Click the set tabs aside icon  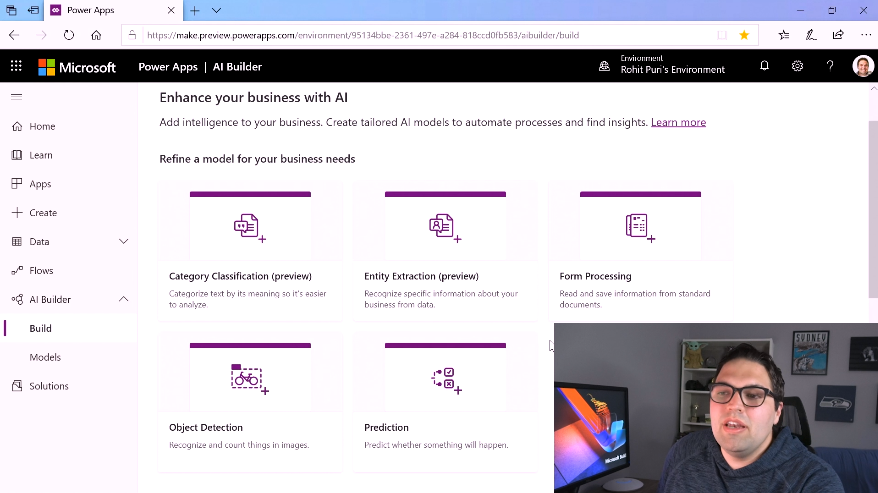[x=34, y=10]
